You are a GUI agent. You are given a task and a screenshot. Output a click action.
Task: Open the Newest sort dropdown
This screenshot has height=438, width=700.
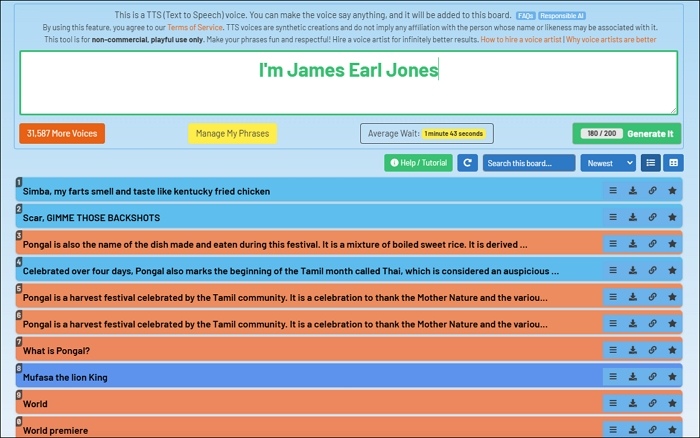tap(608, 163)
